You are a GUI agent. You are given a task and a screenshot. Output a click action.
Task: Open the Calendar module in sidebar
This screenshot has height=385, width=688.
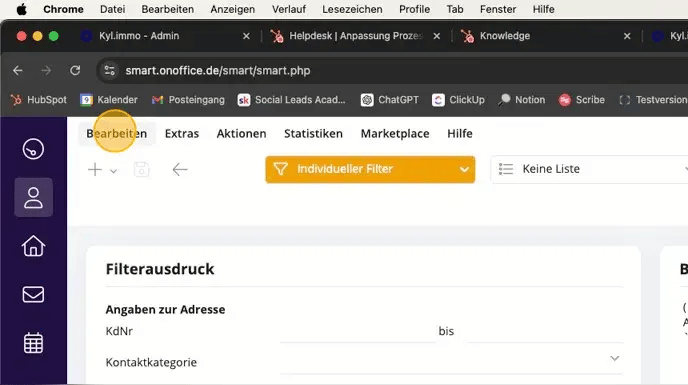click(33, 343)
